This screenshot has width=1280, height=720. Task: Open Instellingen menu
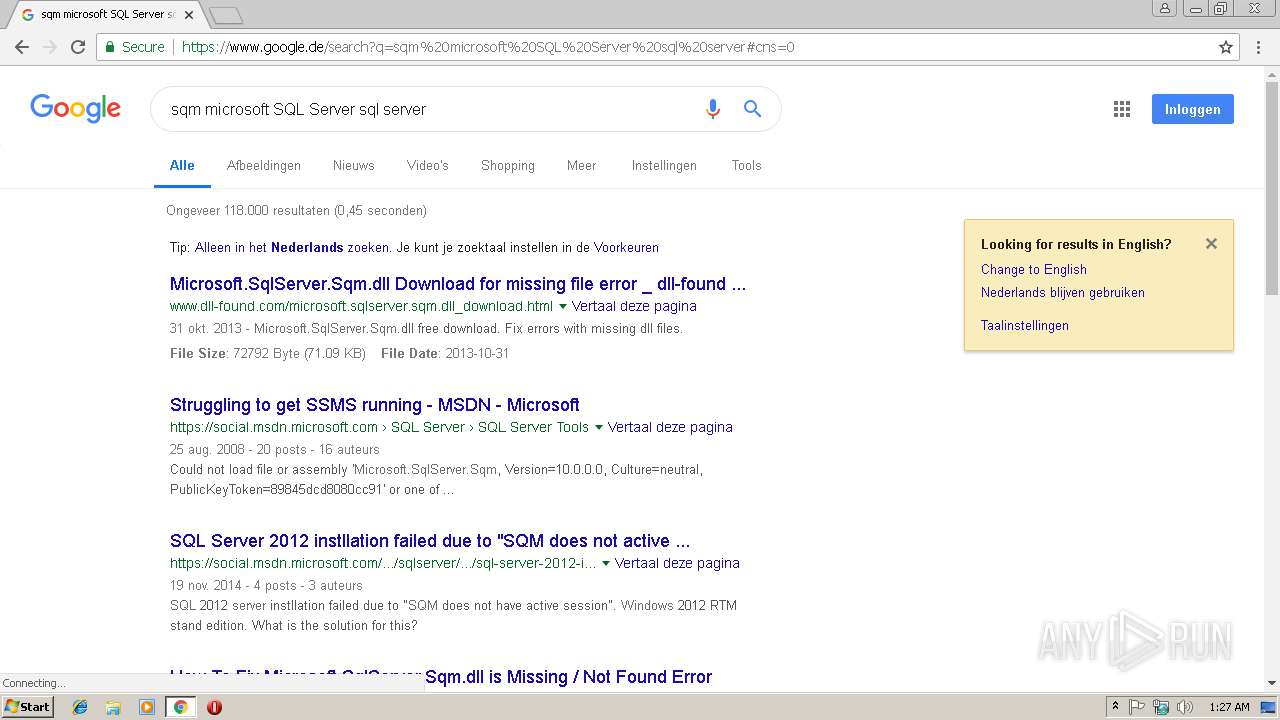[x=664, y=166]
